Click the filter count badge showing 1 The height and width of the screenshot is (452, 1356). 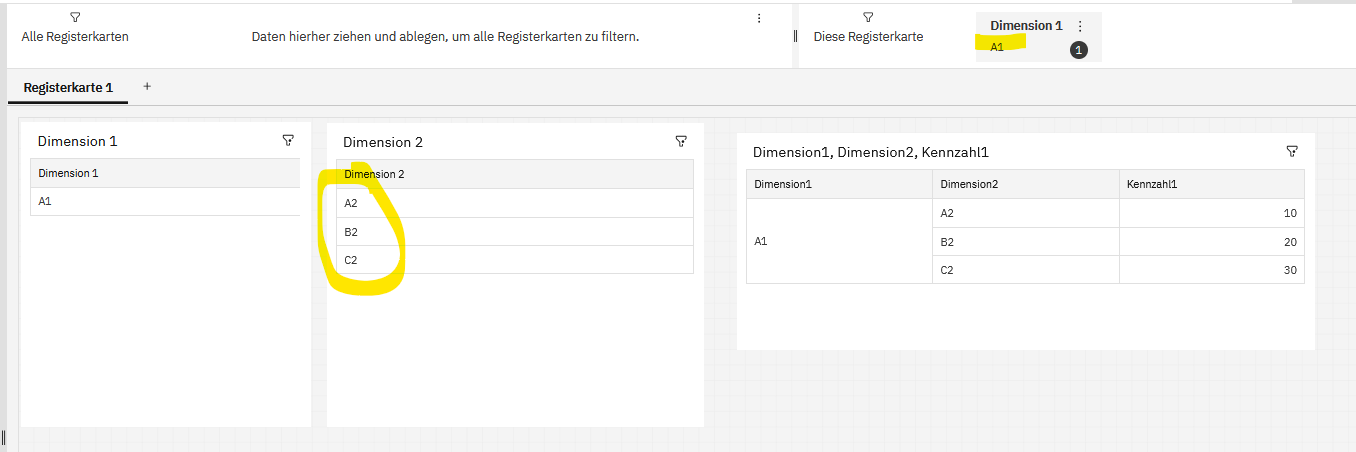click(1079, 49)
